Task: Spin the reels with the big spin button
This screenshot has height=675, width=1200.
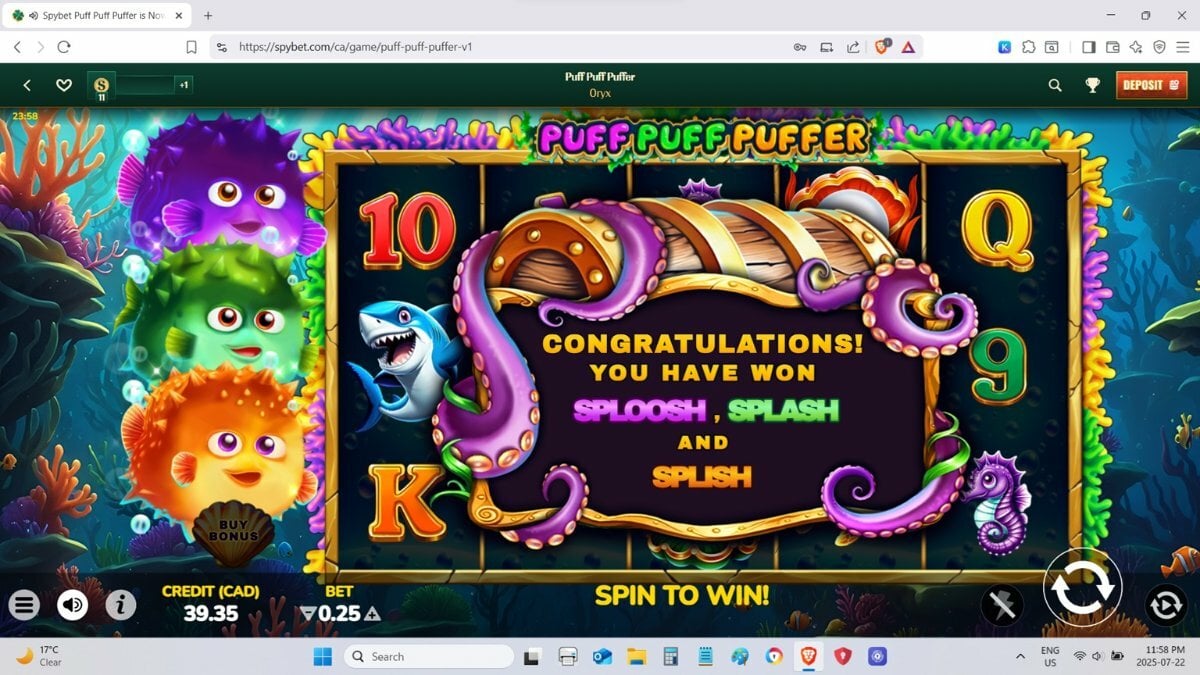Action: 1083,588
